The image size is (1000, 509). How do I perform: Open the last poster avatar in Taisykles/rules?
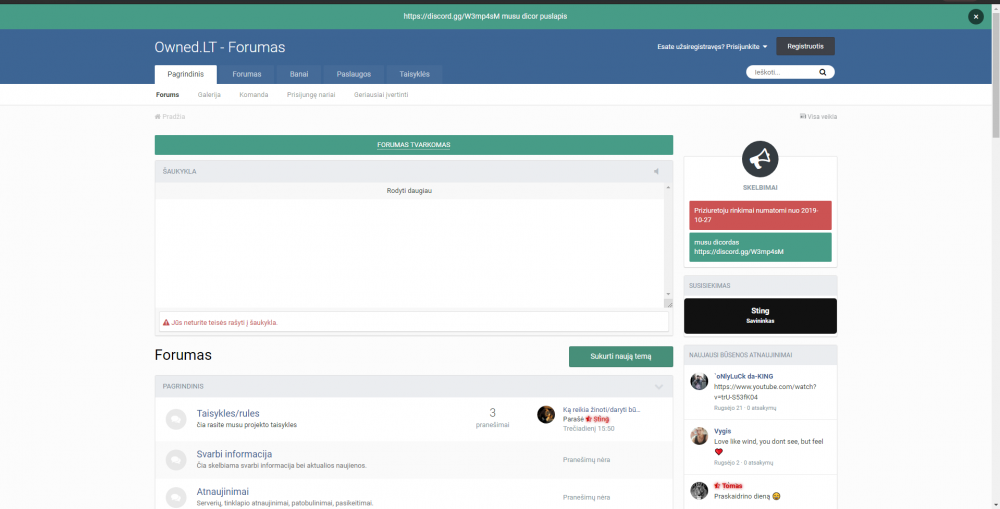(546, 415)
